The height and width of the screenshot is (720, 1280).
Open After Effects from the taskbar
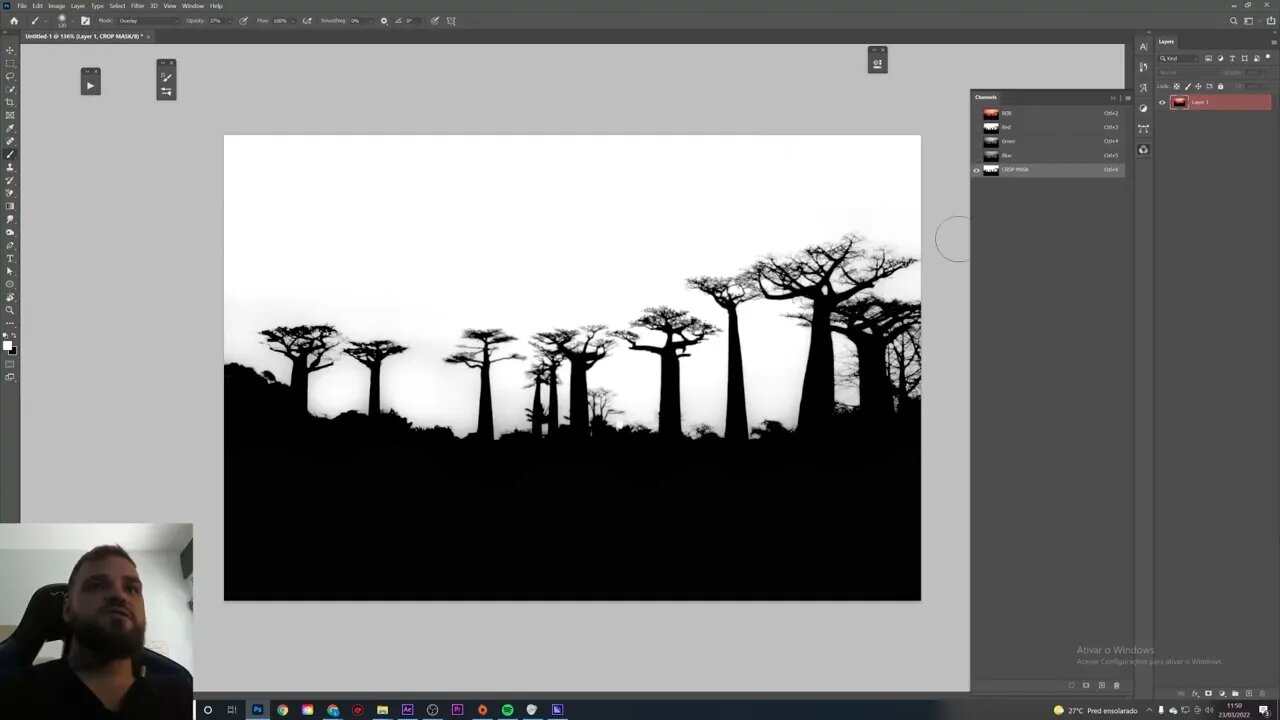(407, 710)
